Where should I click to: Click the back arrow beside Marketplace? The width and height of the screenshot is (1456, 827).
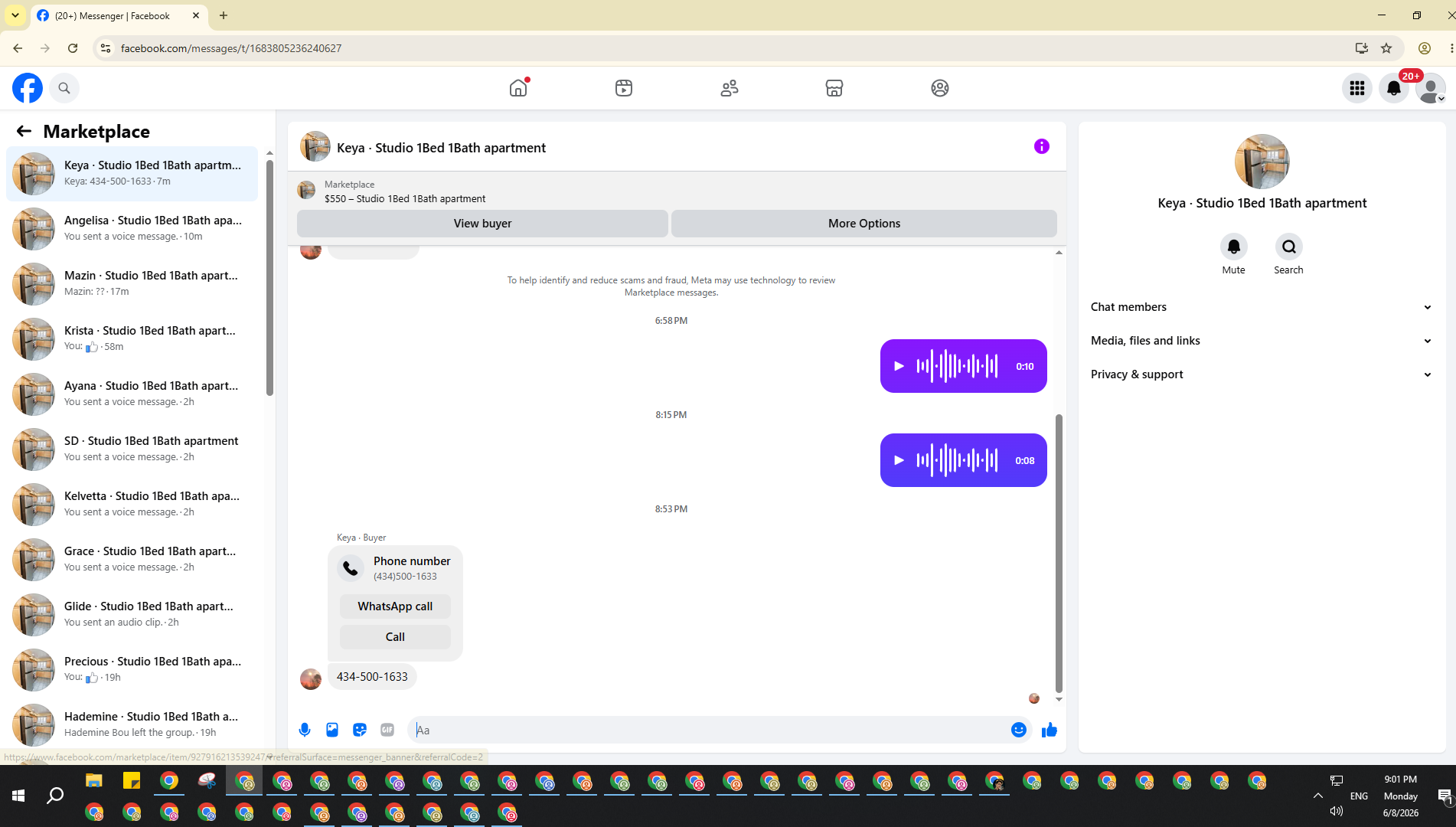24,131
